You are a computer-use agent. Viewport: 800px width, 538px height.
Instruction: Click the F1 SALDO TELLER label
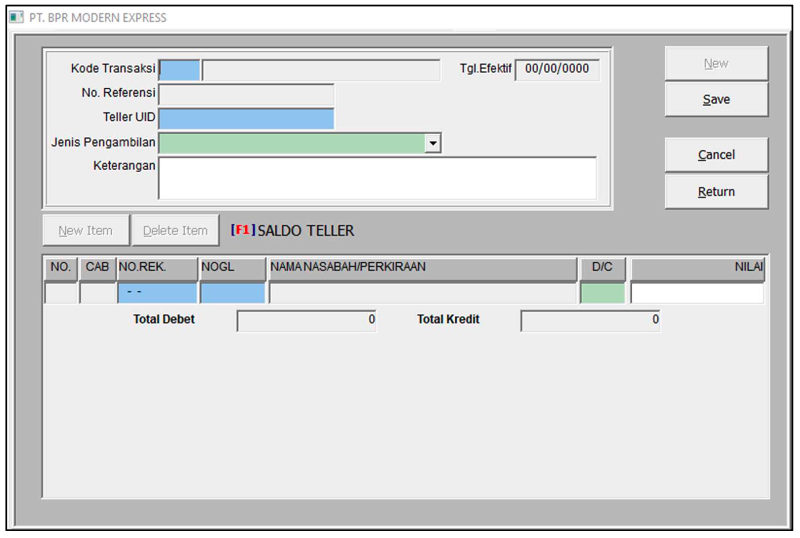292,231
